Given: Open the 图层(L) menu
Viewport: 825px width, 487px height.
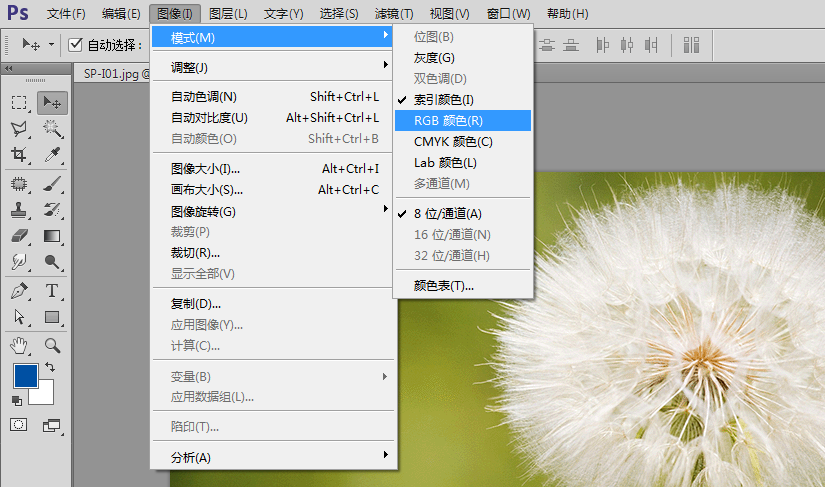Looking at the screenshot, I should (x=228, y=14).
